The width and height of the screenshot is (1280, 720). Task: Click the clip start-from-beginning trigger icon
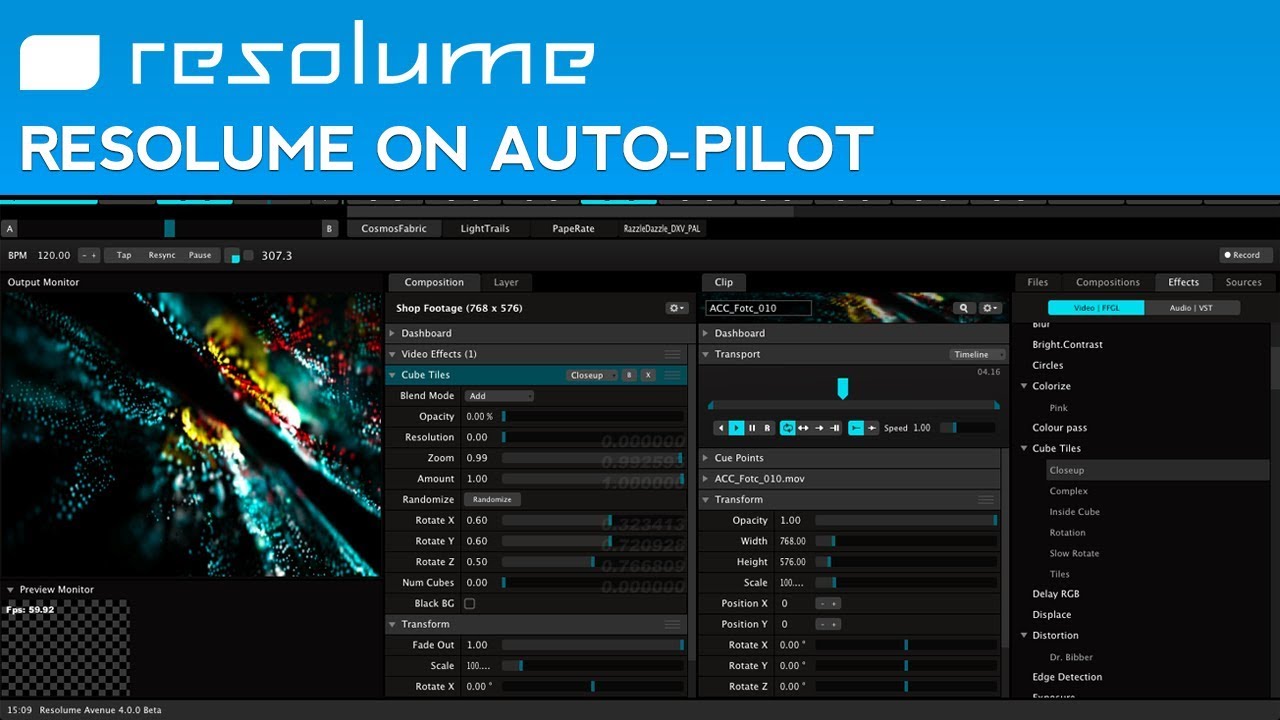[856, 428]
